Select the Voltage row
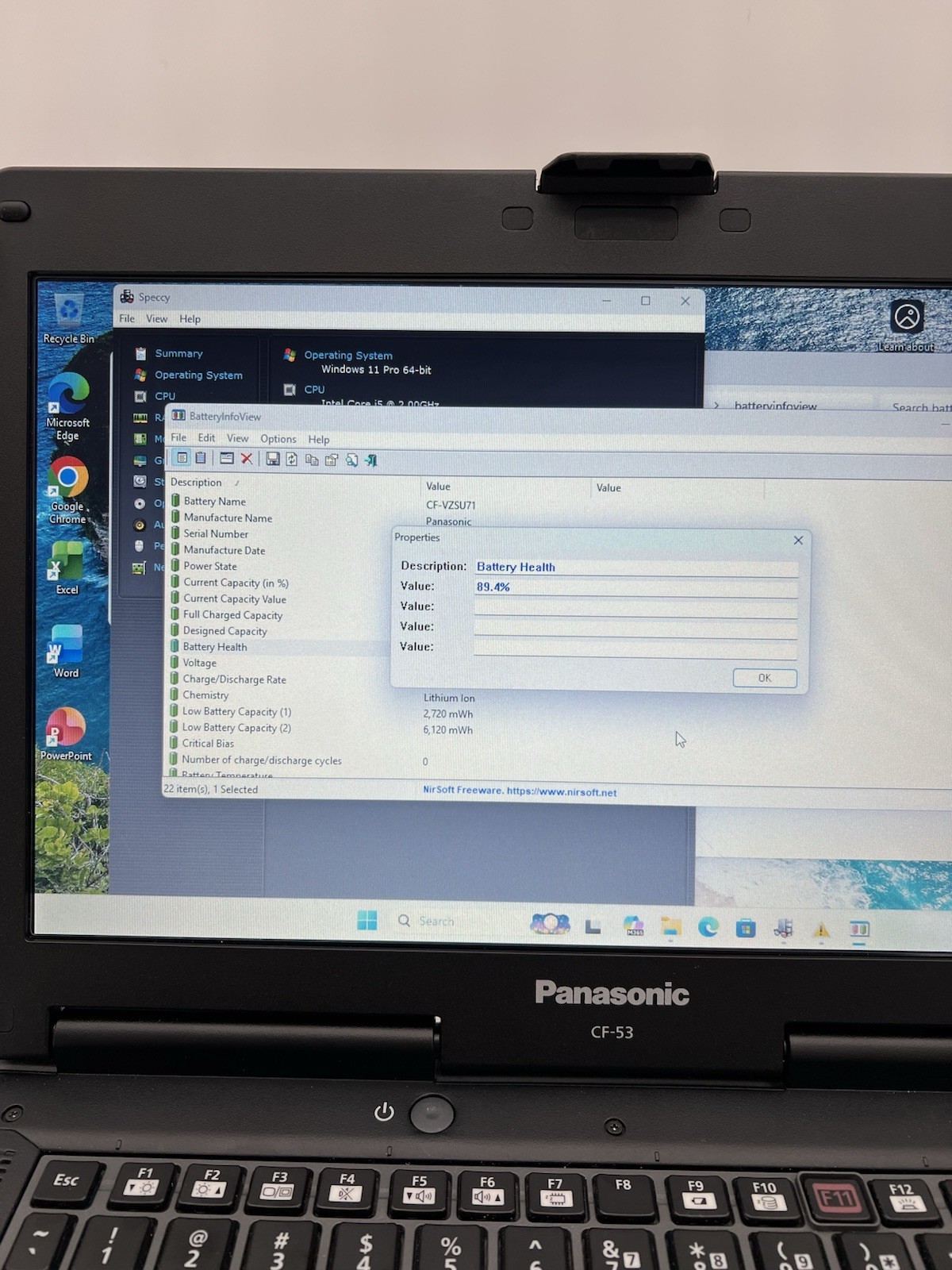Screen dimensions: 952x1270 click(x=199, y=663)
